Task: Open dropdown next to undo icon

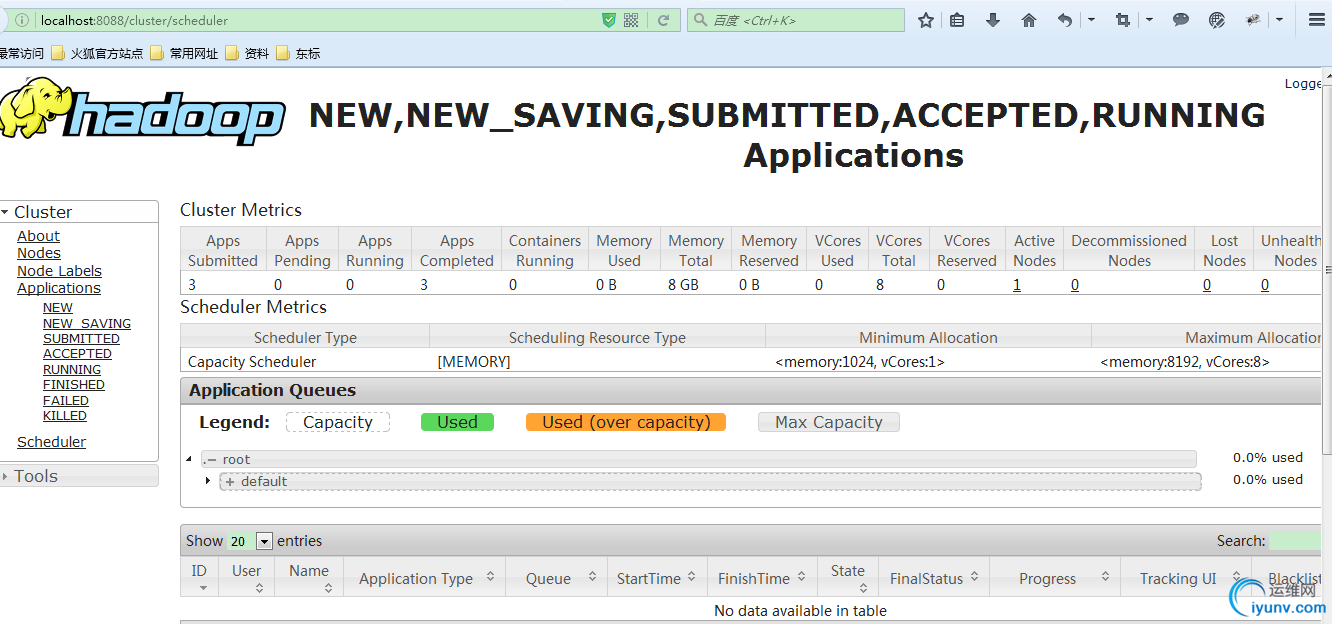Action: (x=1091, y=20)
